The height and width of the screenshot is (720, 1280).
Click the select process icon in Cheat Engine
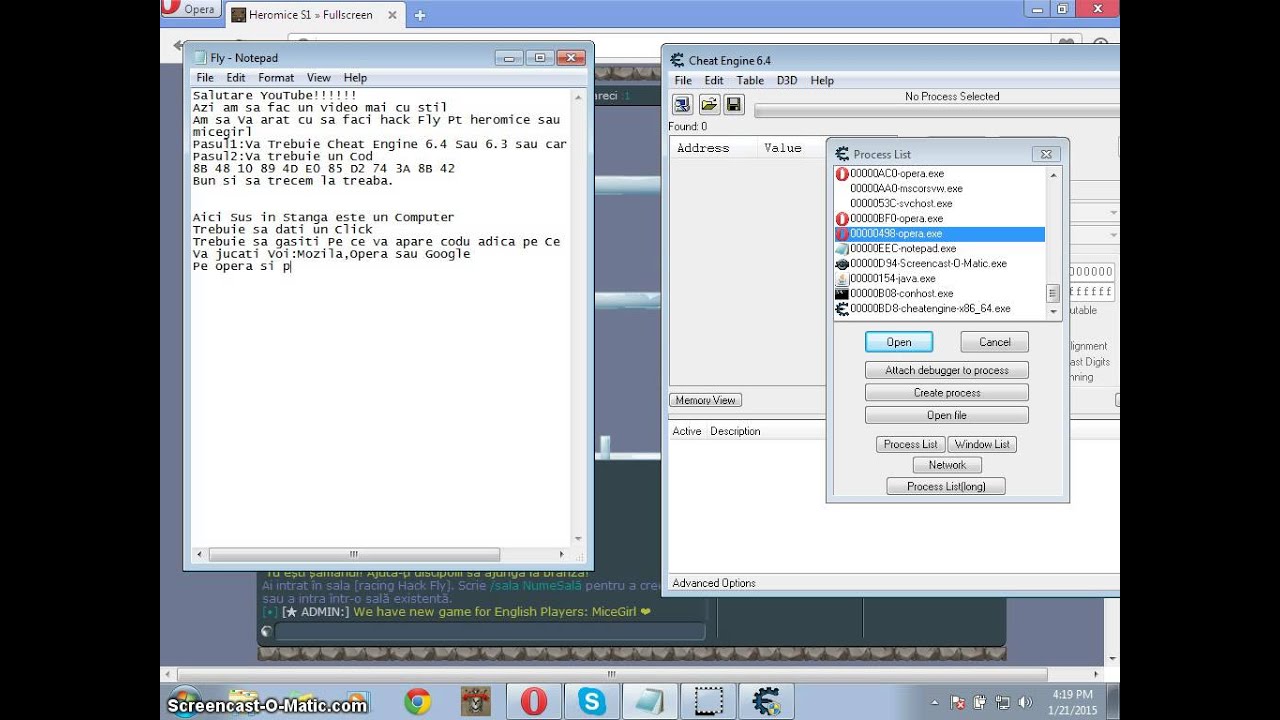click(682, 104)
